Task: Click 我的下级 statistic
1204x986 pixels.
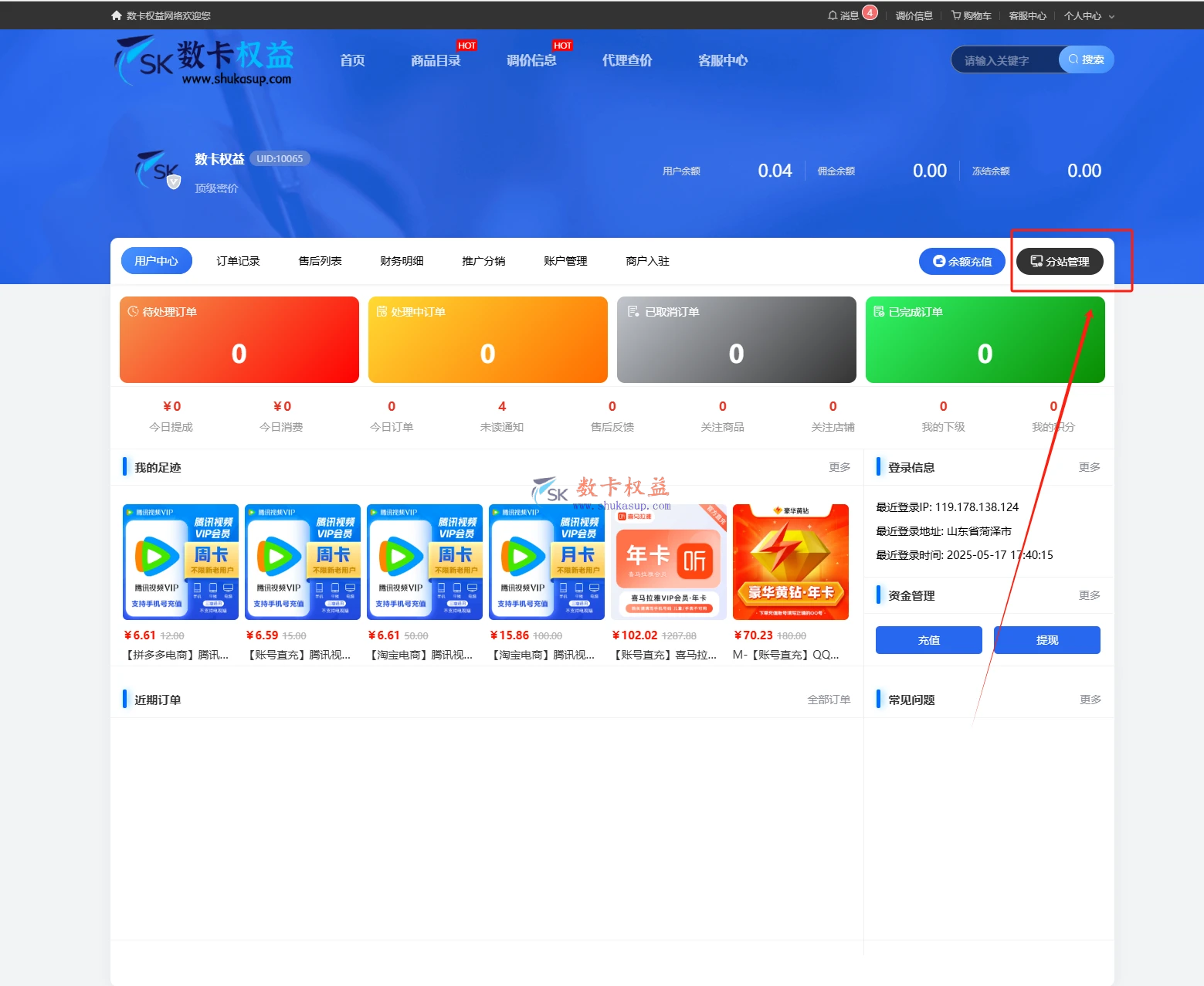Action: tap(943, 416)
